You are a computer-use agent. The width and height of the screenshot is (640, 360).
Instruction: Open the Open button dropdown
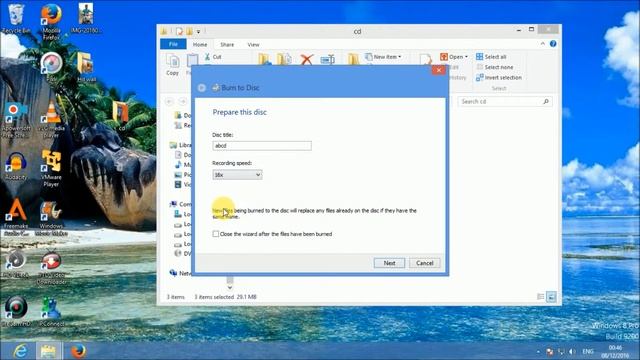click(467, 57)
